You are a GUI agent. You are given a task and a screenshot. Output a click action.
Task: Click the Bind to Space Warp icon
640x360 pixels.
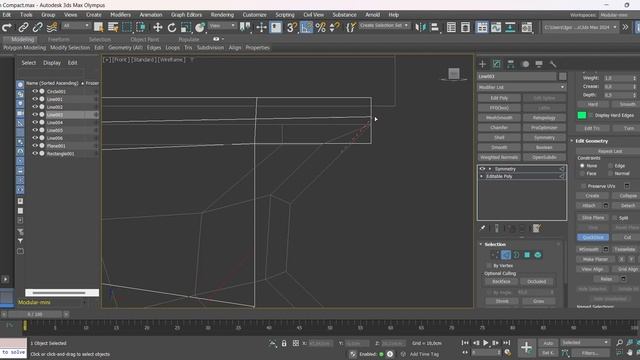(x=52, y=27)
